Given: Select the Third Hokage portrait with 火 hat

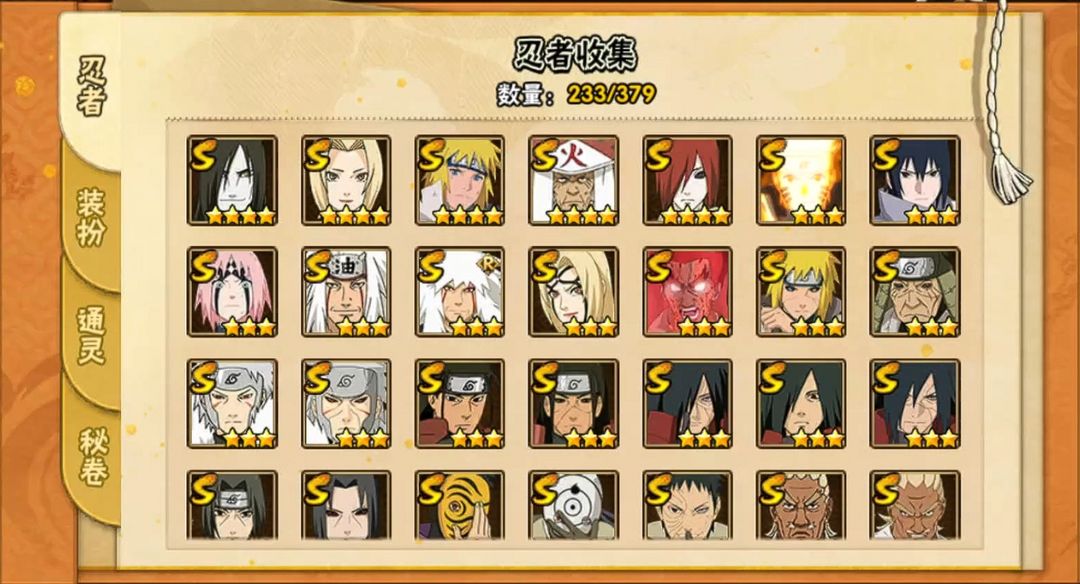Looking at the screenshot, I should (573, 180).
